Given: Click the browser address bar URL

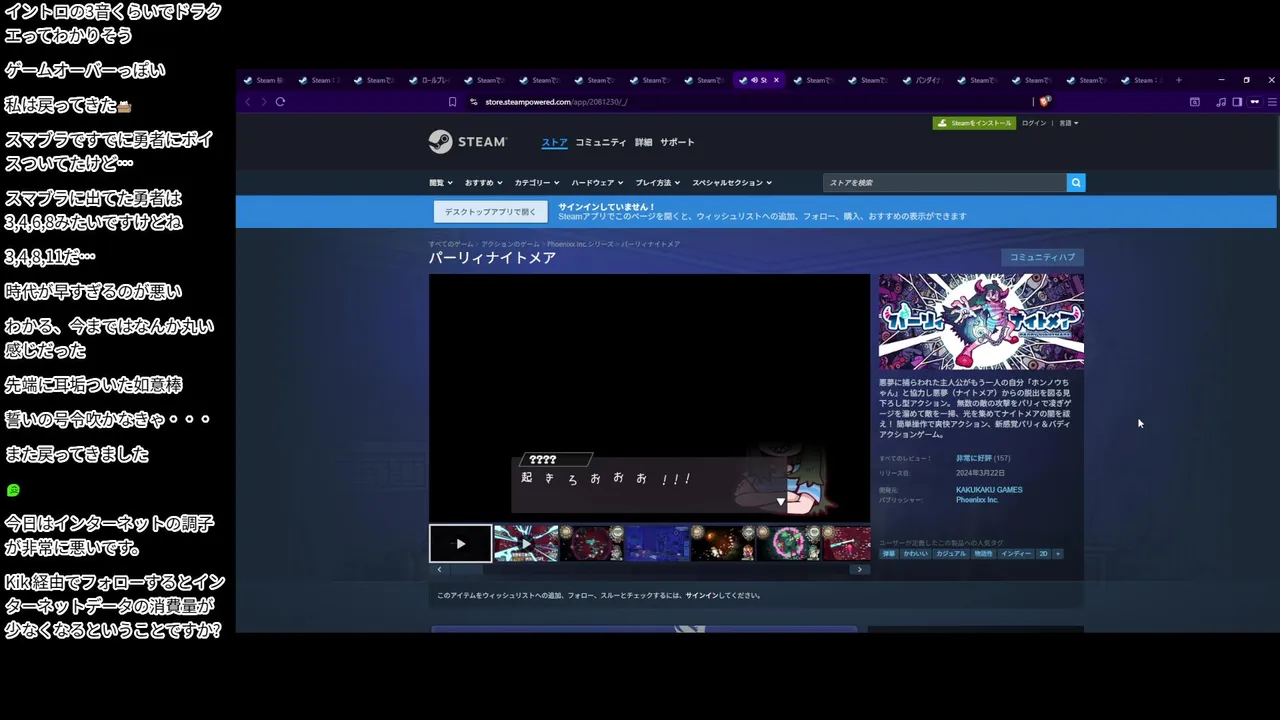Looking at the screenshot, I should click(556, 102).
